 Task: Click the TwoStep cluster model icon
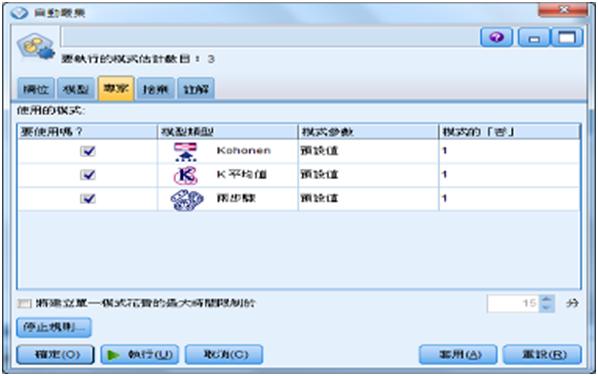186,199
